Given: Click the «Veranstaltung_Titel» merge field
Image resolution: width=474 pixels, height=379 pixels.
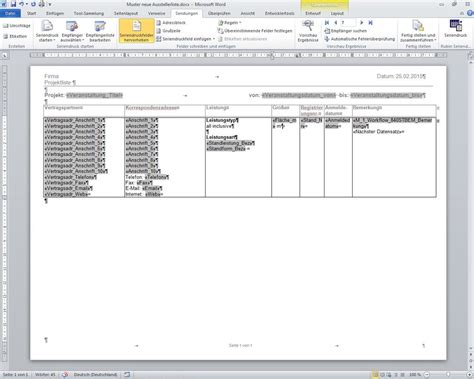Looking at the screenshot, I should 94,95.
